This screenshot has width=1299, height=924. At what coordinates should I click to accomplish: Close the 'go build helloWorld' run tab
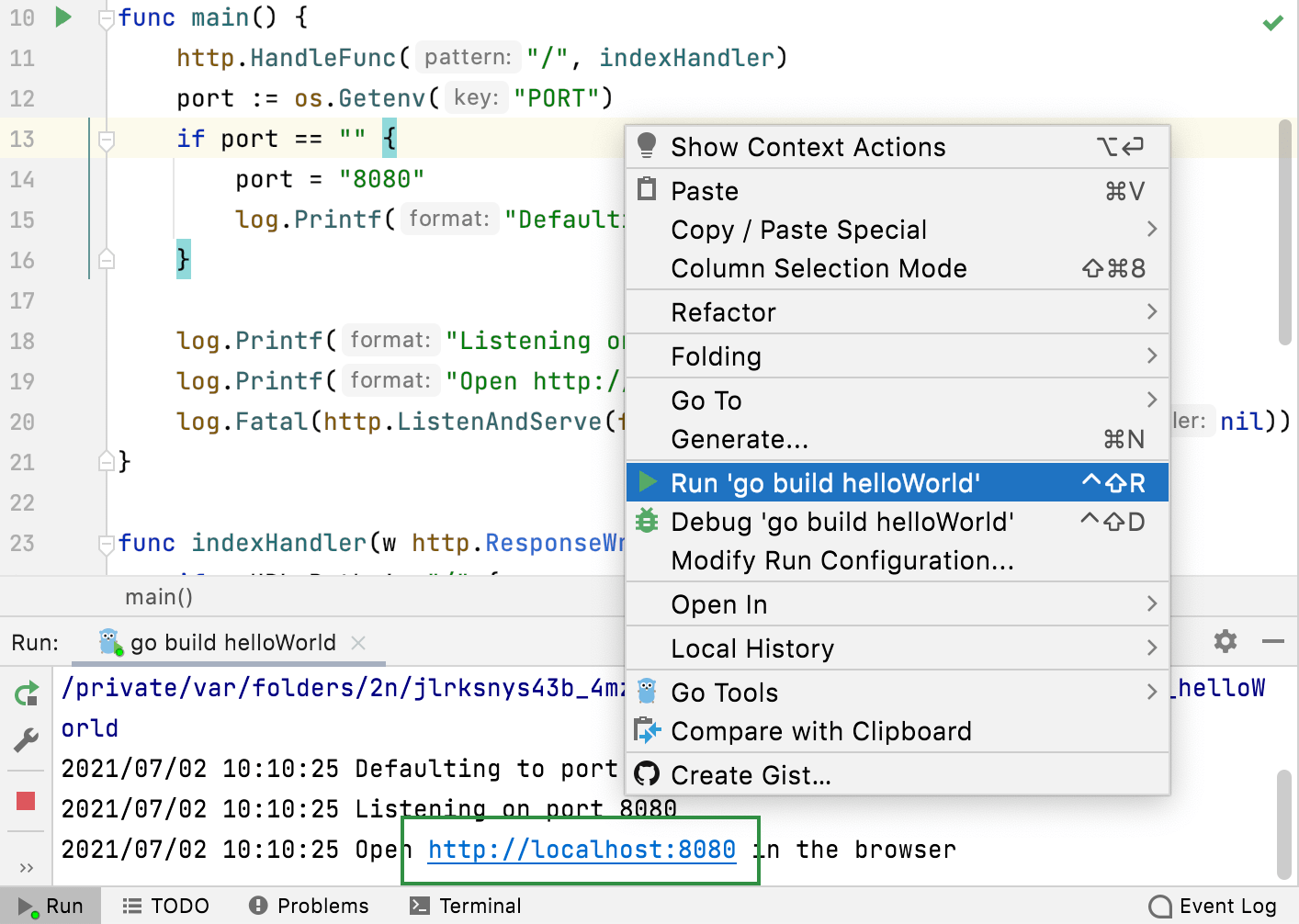357,643
